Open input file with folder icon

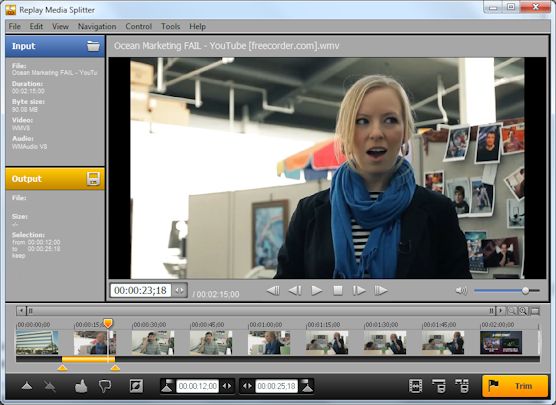[93, 46]
